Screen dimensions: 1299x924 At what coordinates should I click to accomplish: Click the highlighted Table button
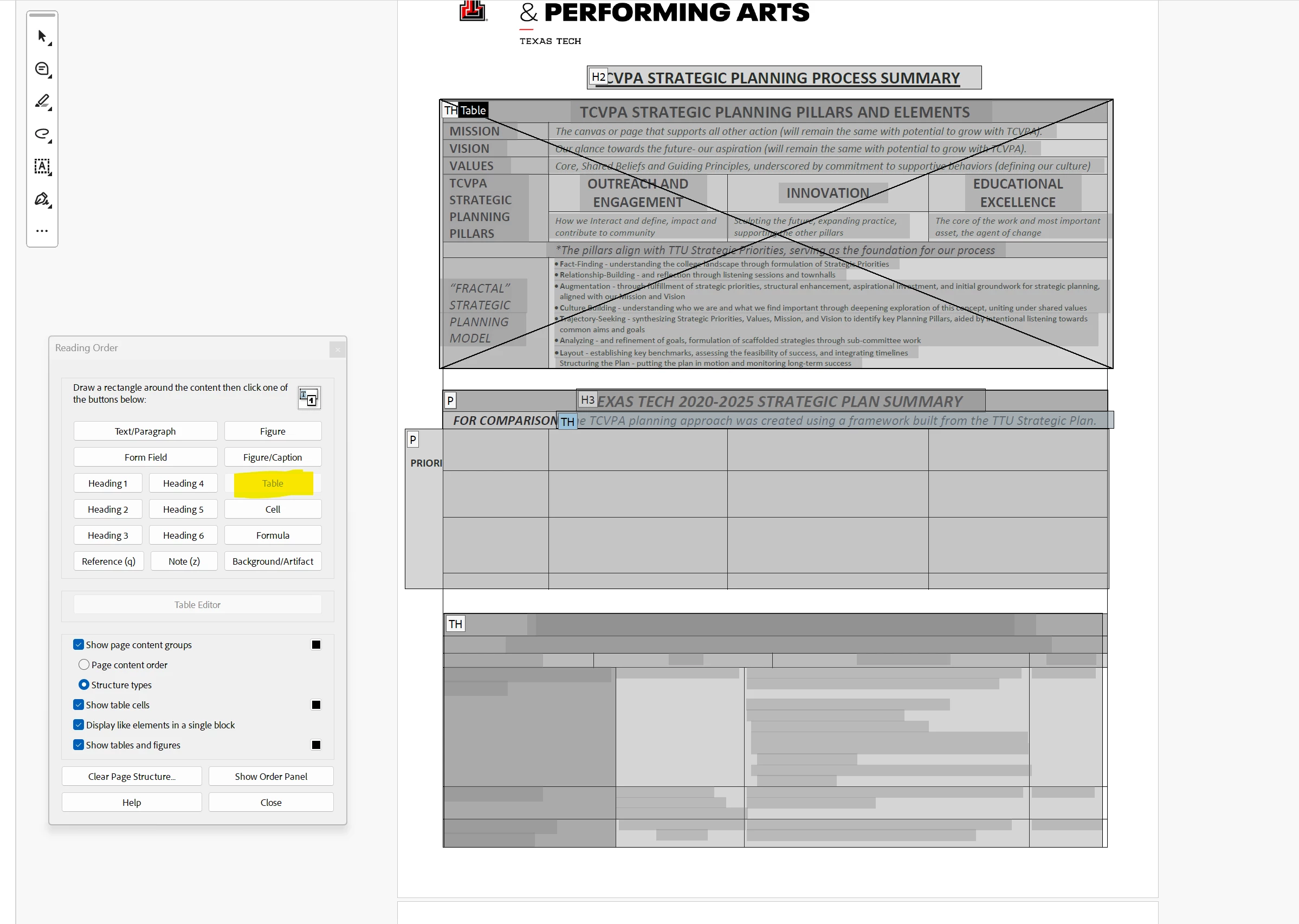point(273,483)
